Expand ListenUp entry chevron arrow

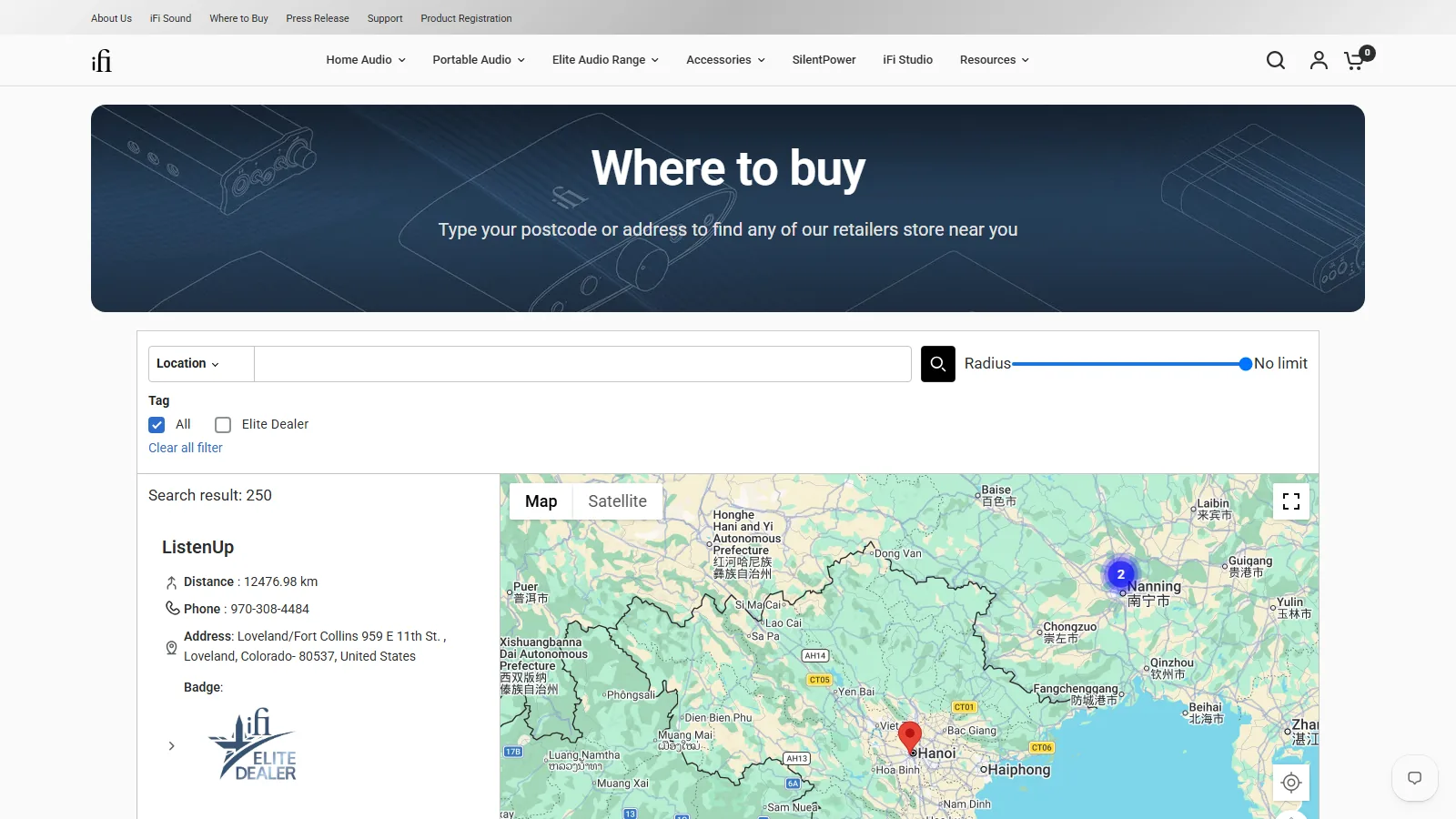(x=171, y=746)
